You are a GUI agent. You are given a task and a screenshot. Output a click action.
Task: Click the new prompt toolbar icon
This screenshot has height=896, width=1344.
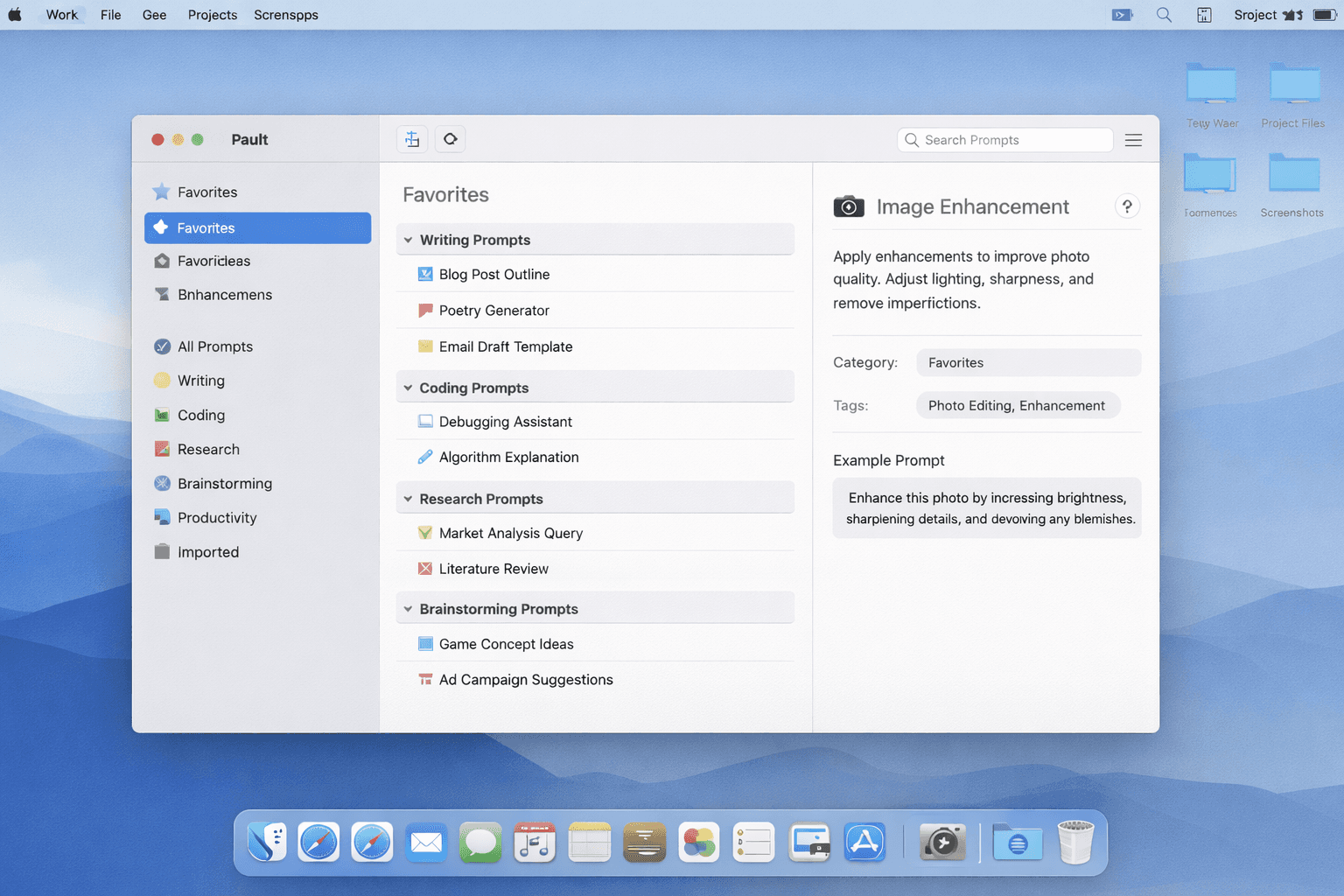(412, 139)
